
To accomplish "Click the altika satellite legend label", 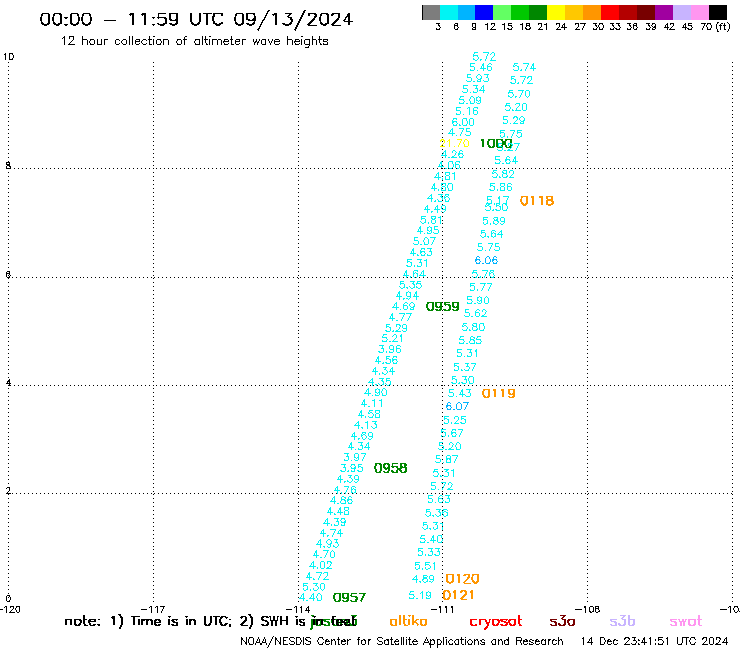I will 408,621.
